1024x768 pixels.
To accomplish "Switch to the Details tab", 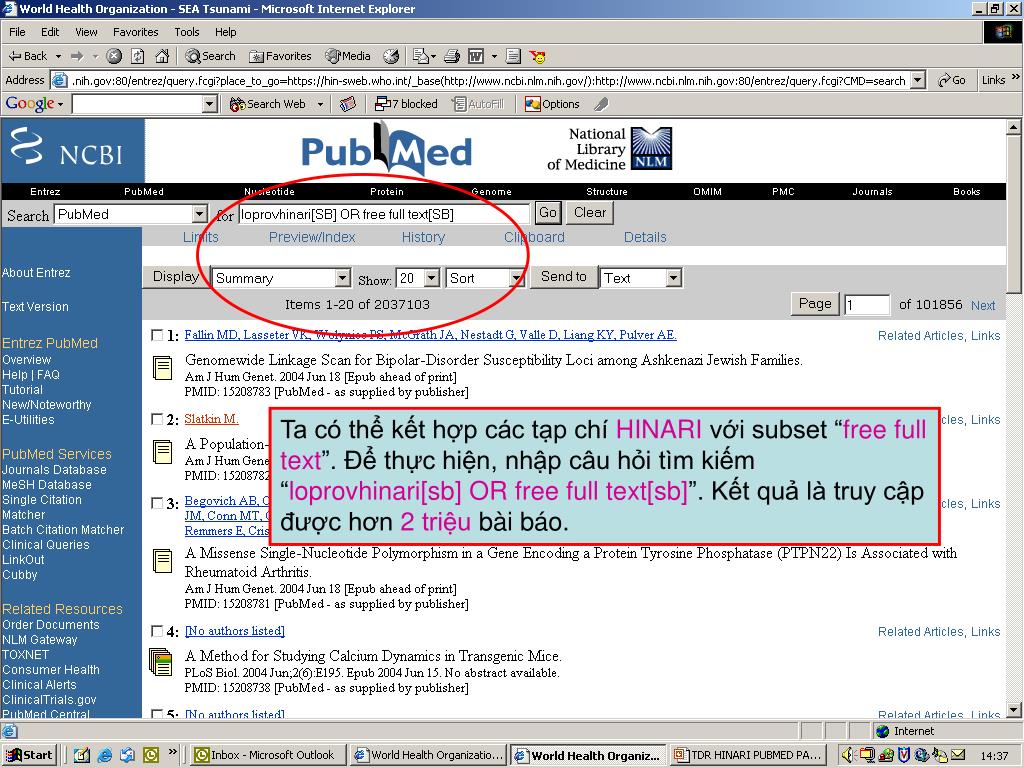I will [x=645, y=237].
